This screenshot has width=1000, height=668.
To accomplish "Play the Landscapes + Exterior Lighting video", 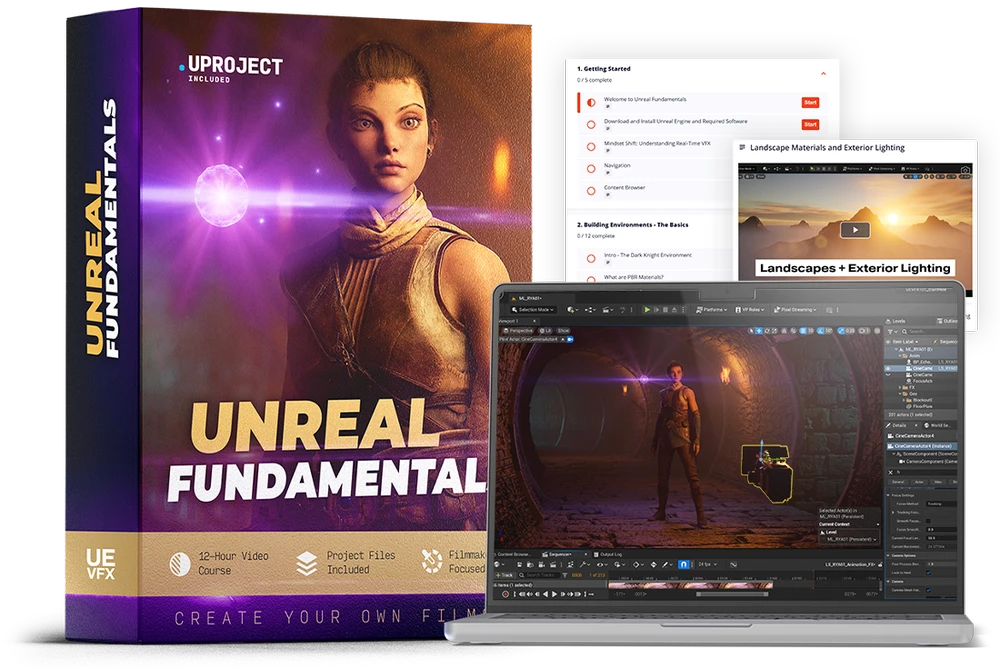I will [x=855, y=230].
